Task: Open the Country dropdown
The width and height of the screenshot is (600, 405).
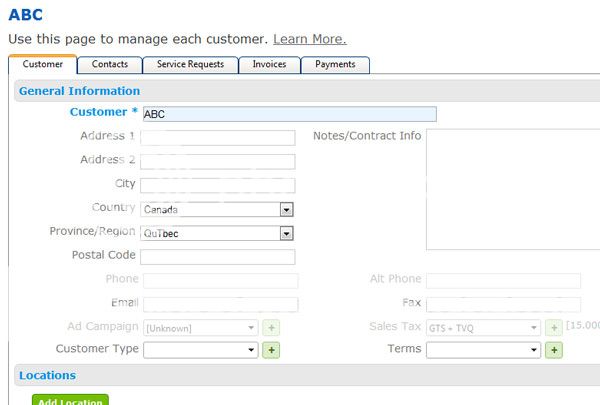Action: (x=286, y=210)
